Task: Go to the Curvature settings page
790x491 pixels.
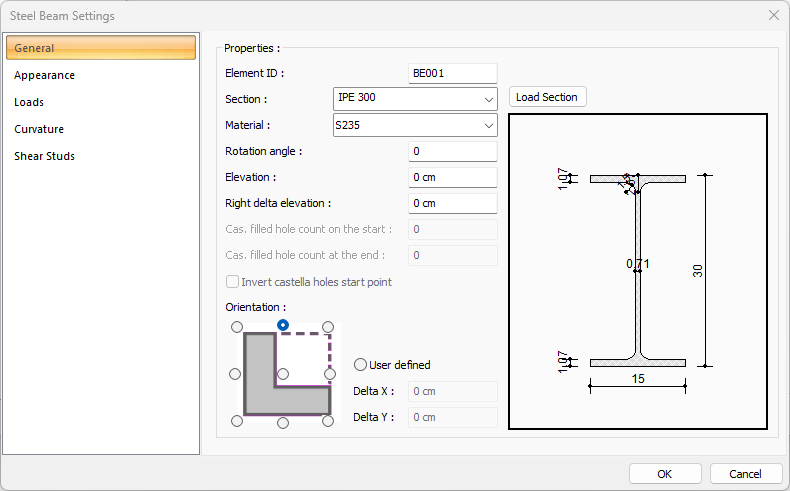Action: tap(39, 129)
